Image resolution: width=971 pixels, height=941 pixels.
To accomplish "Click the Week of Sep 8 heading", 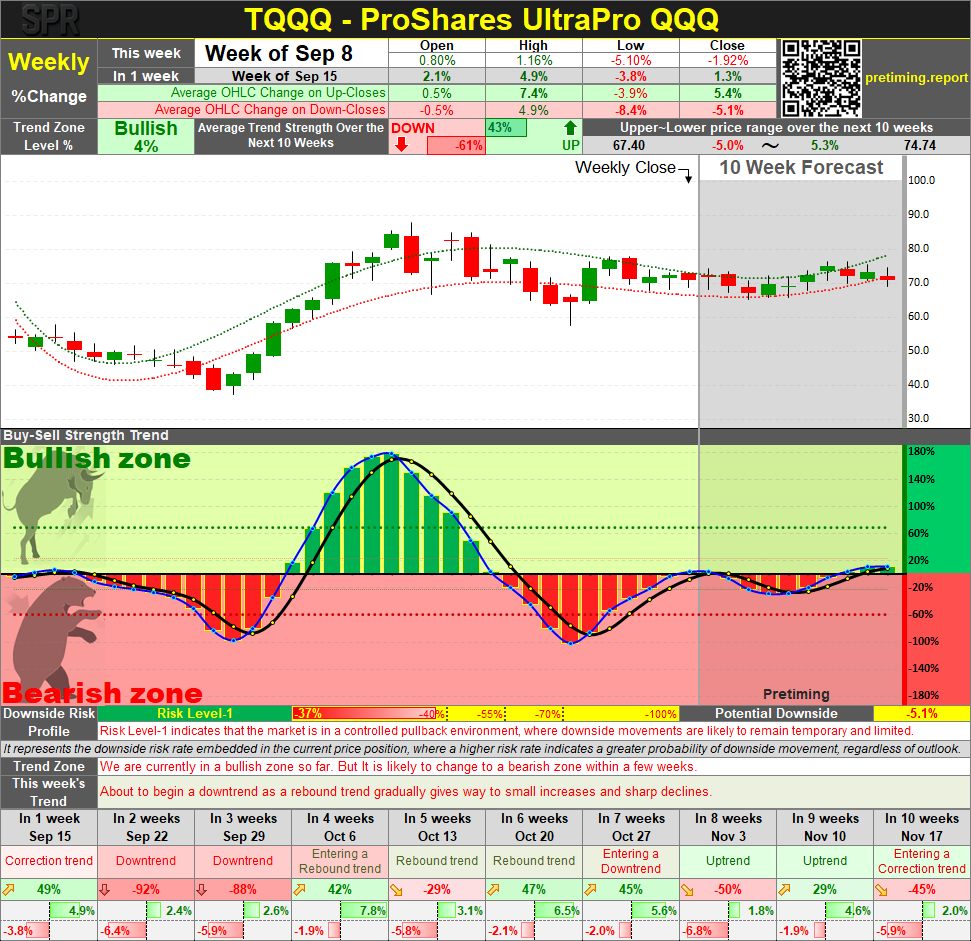I will point(279,53).
